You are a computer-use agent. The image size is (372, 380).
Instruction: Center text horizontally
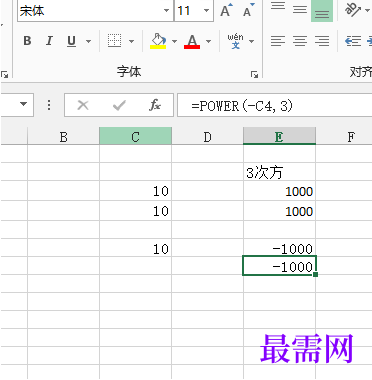300,41
